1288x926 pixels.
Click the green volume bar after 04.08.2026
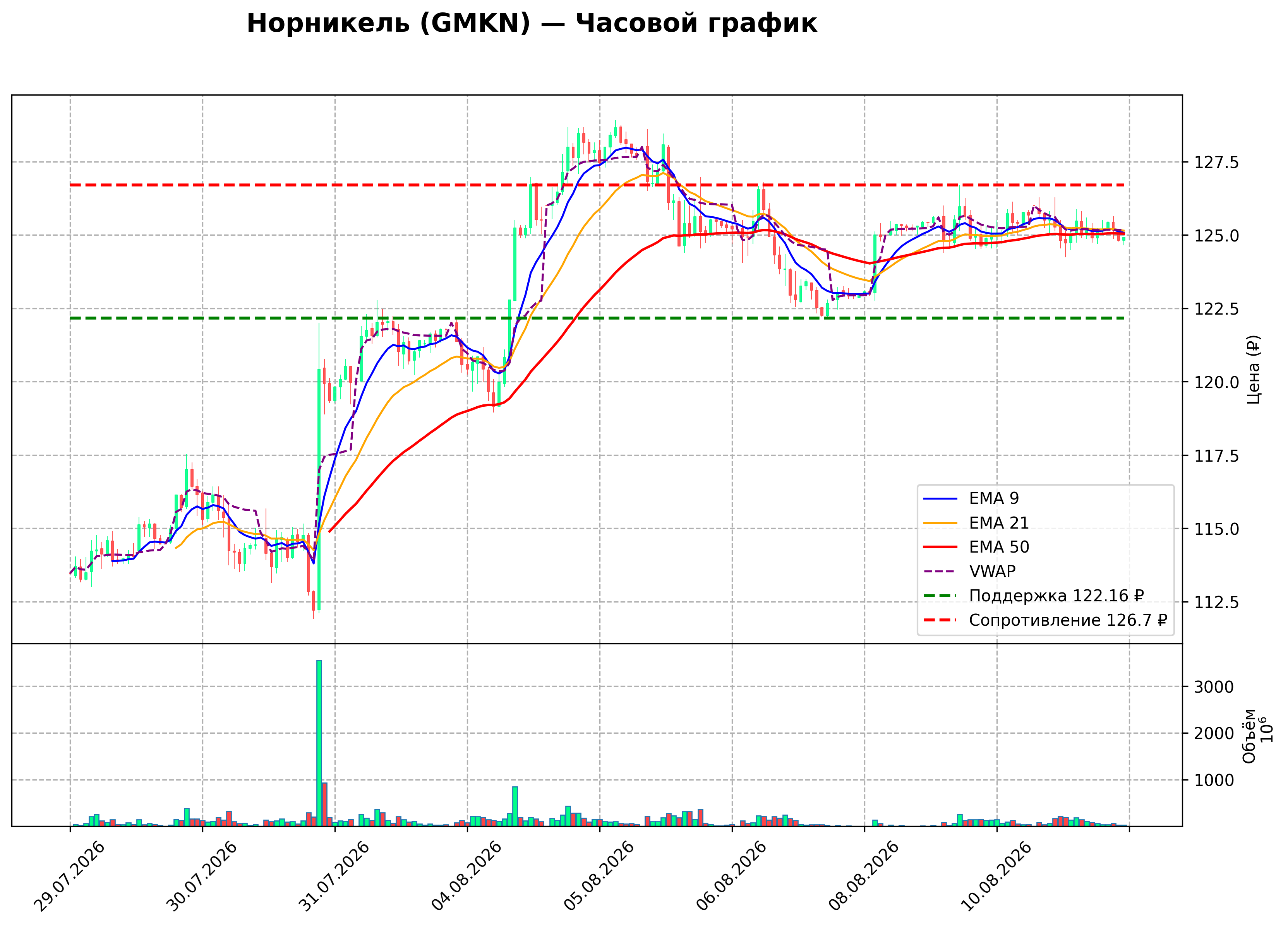click(515, 806)
